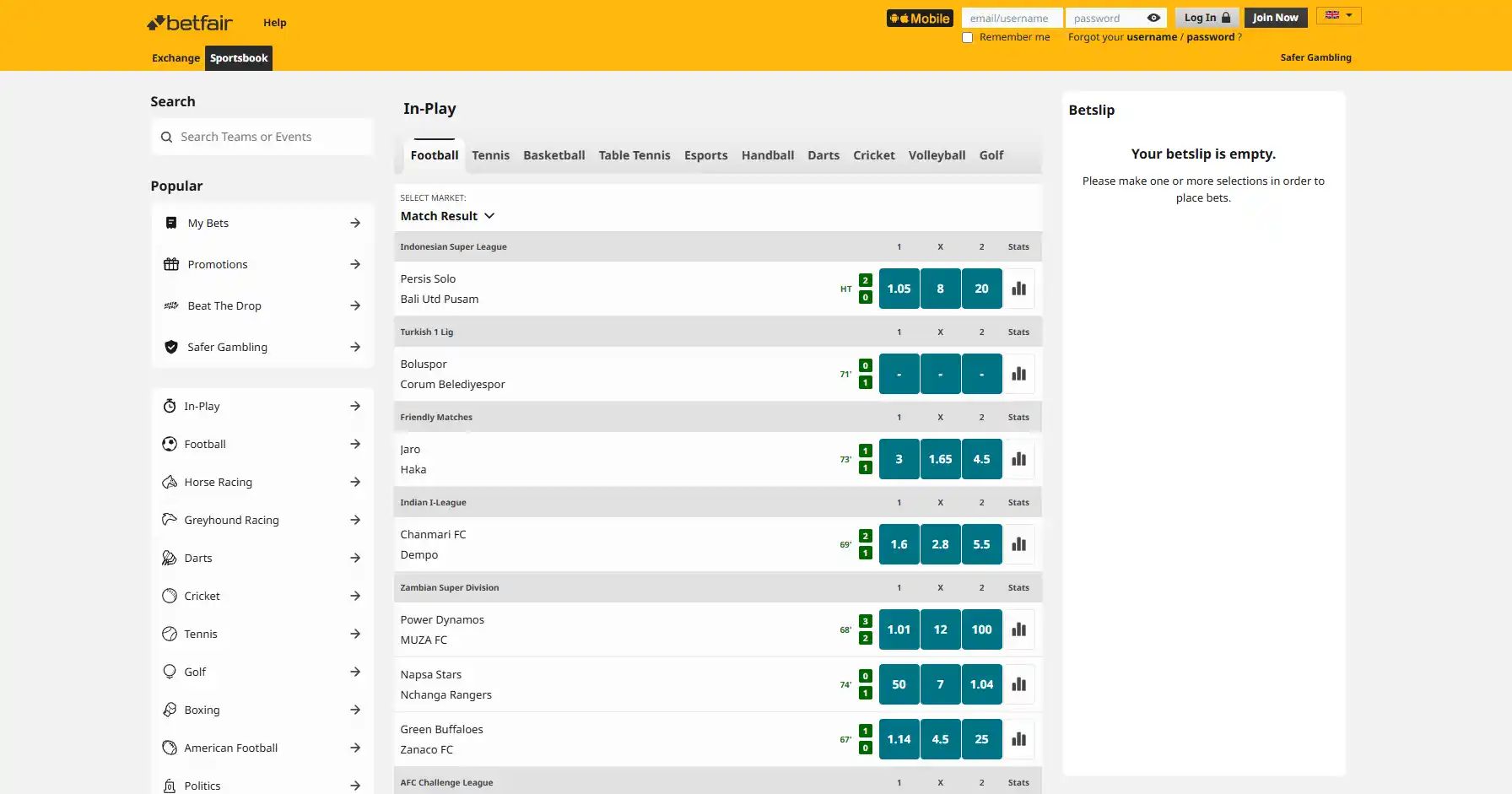1512x794 pixels.
Task: Select Persis Solo win odds 1.05
Action: tap(899, 289)
